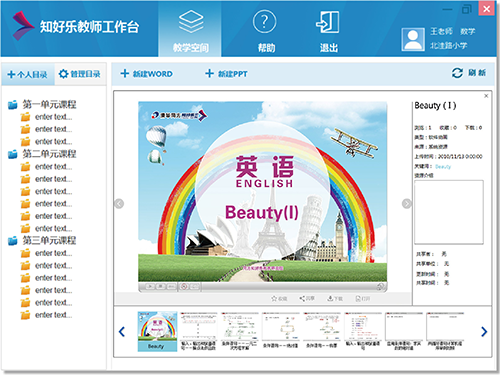Switch to the 管理目录 tab
Screen dimensions: 500x375
click(x=80, y=74)
